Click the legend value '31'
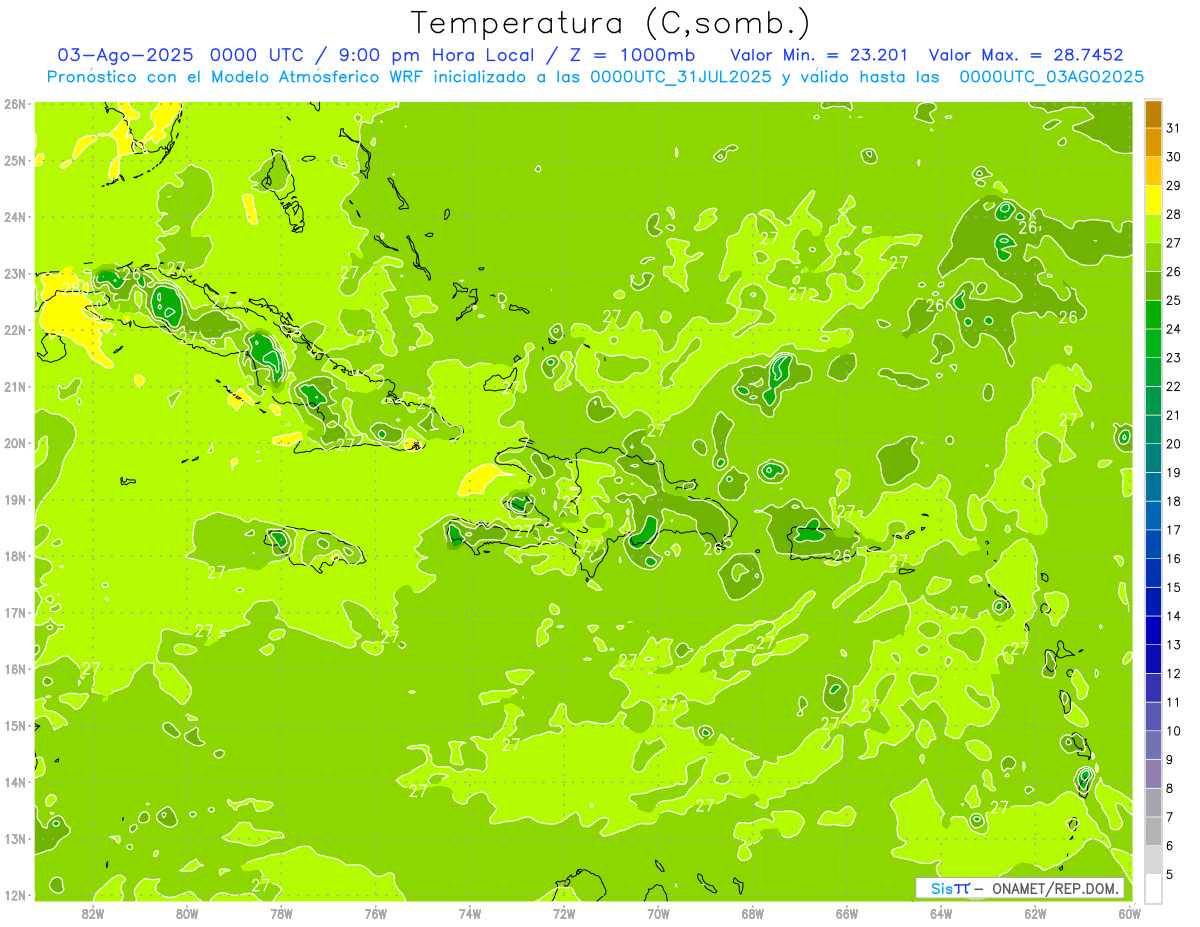The image size is (1200, 927). click(1173, 128)
